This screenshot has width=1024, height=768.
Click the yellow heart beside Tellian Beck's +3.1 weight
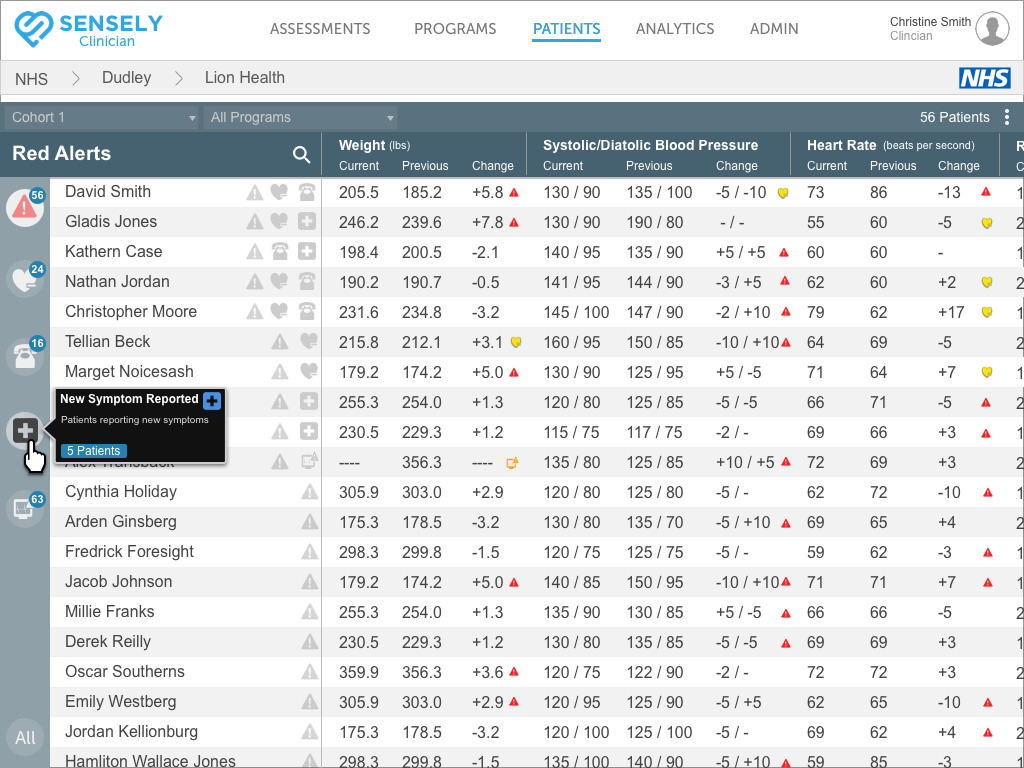pos(516,342)
